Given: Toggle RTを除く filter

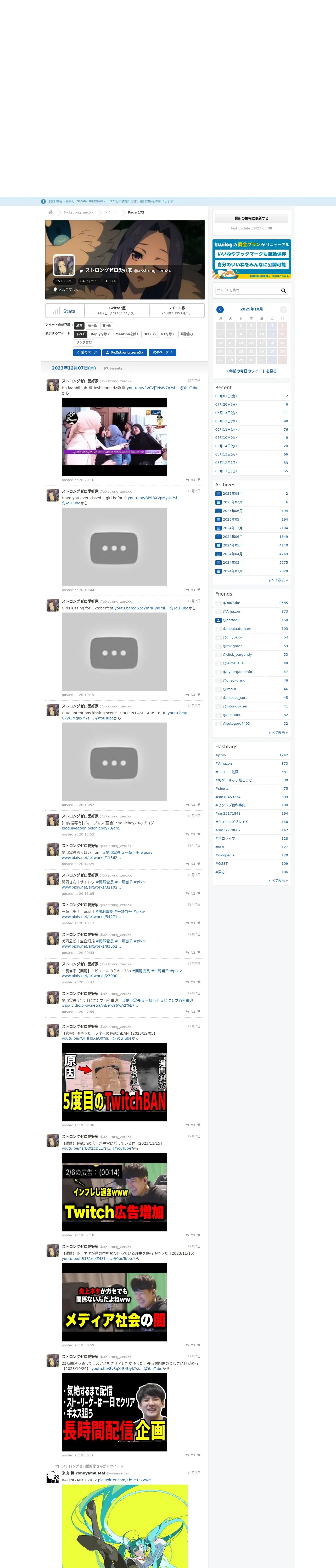Looking at the screenshot, I should [x=168, y=334].
